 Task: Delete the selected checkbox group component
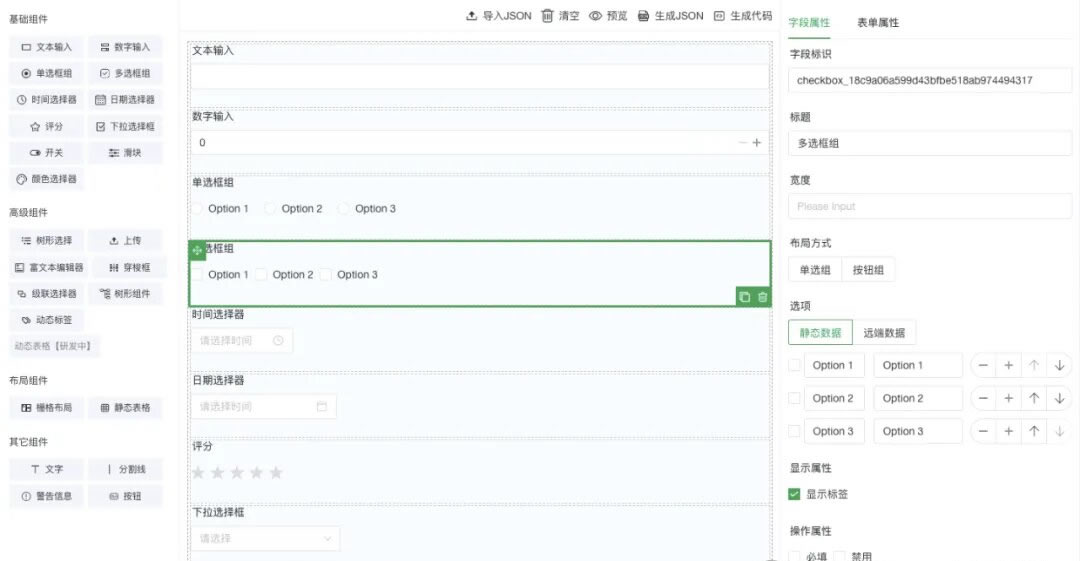pos(763,297)
